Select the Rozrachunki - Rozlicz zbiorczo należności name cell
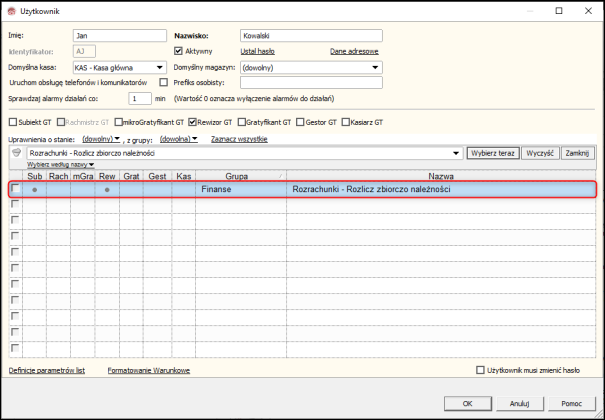 pos(441,189)
